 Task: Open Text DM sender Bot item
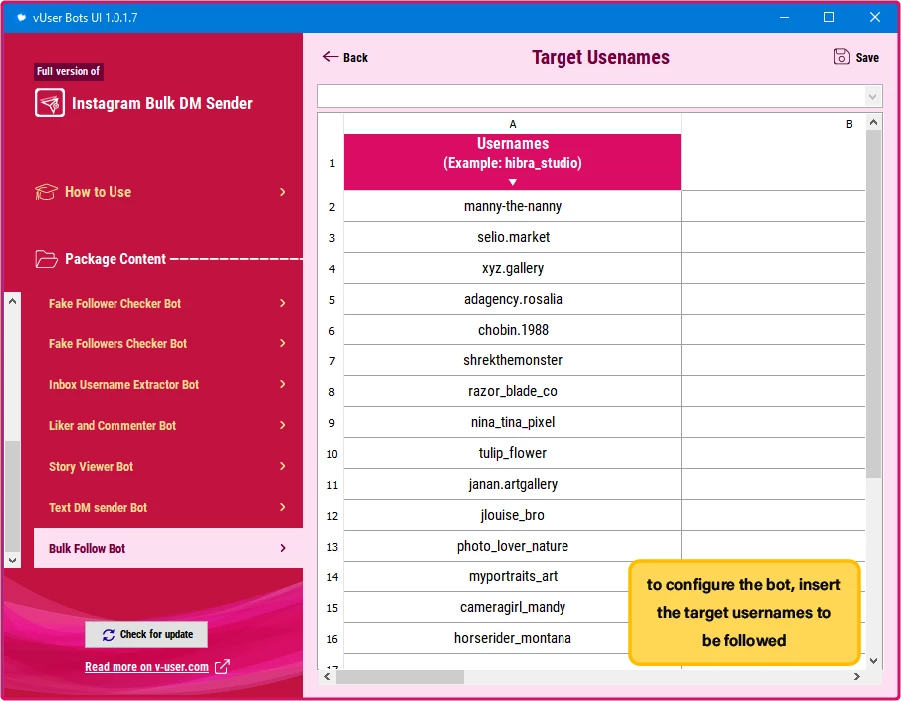click(x=168, y=507)
